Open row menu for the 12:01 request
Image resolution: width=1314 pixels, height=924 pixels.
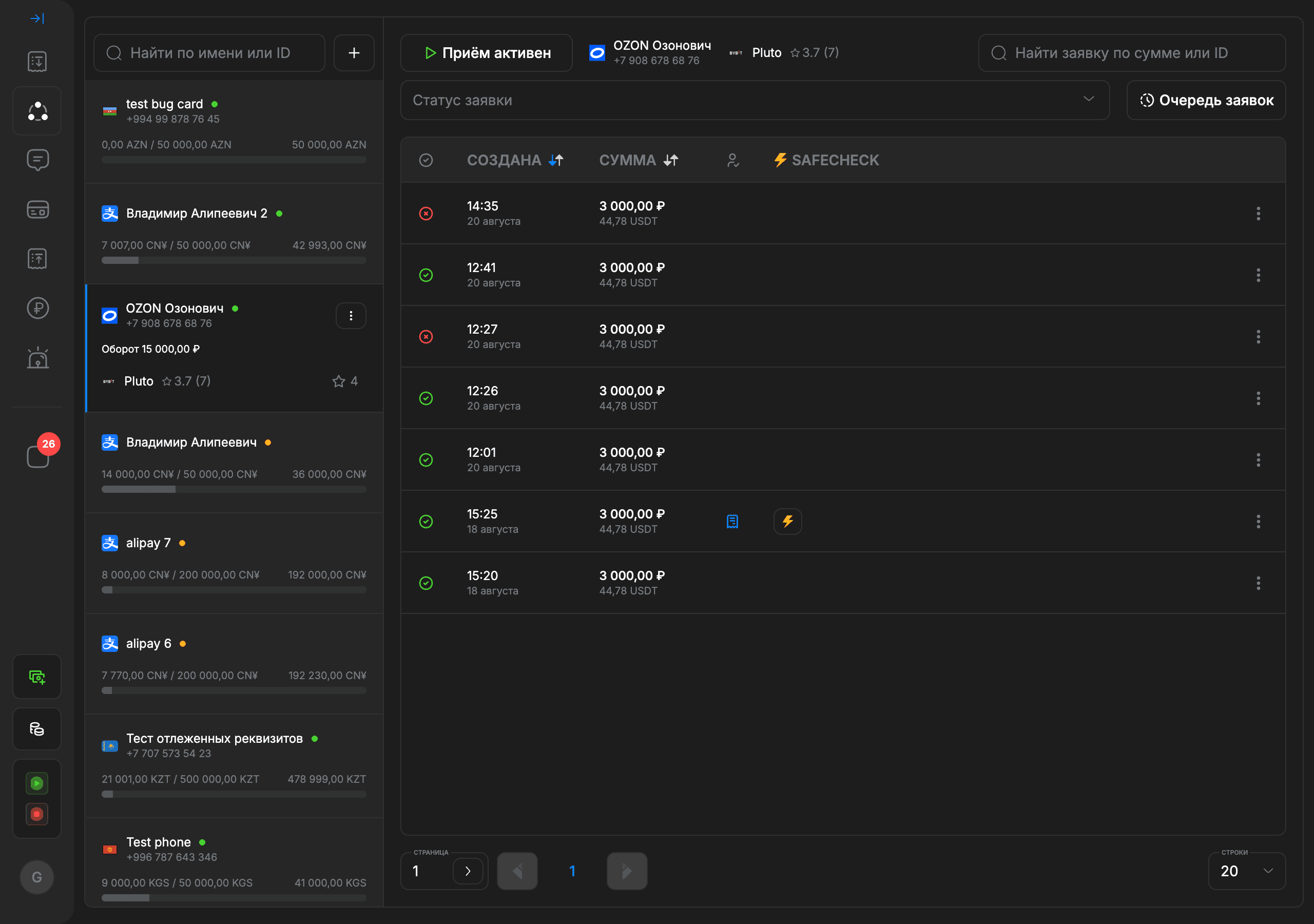pyautogui.click(x=1258, y=460)
